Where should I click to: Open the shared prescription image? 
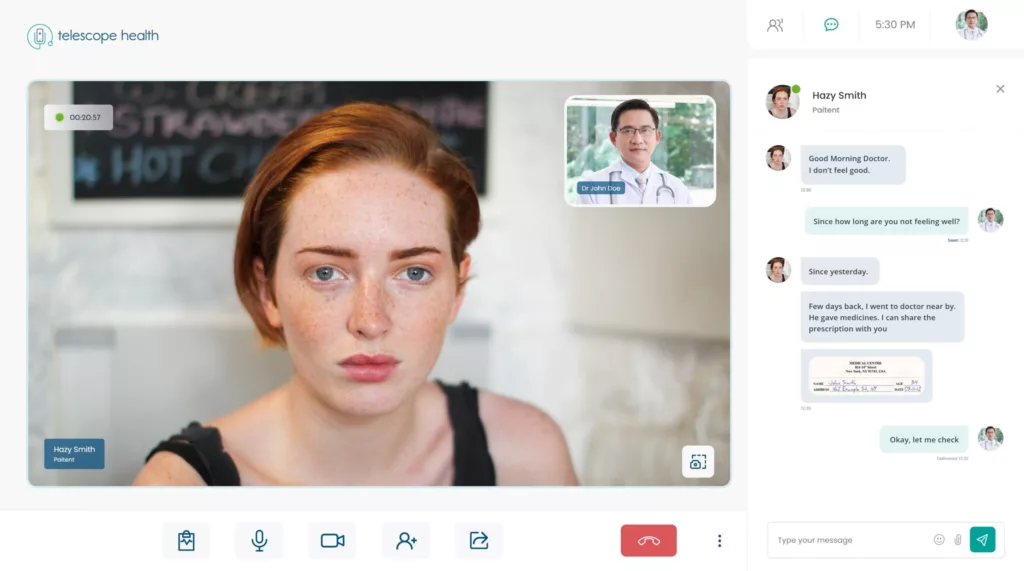point(866,376)
